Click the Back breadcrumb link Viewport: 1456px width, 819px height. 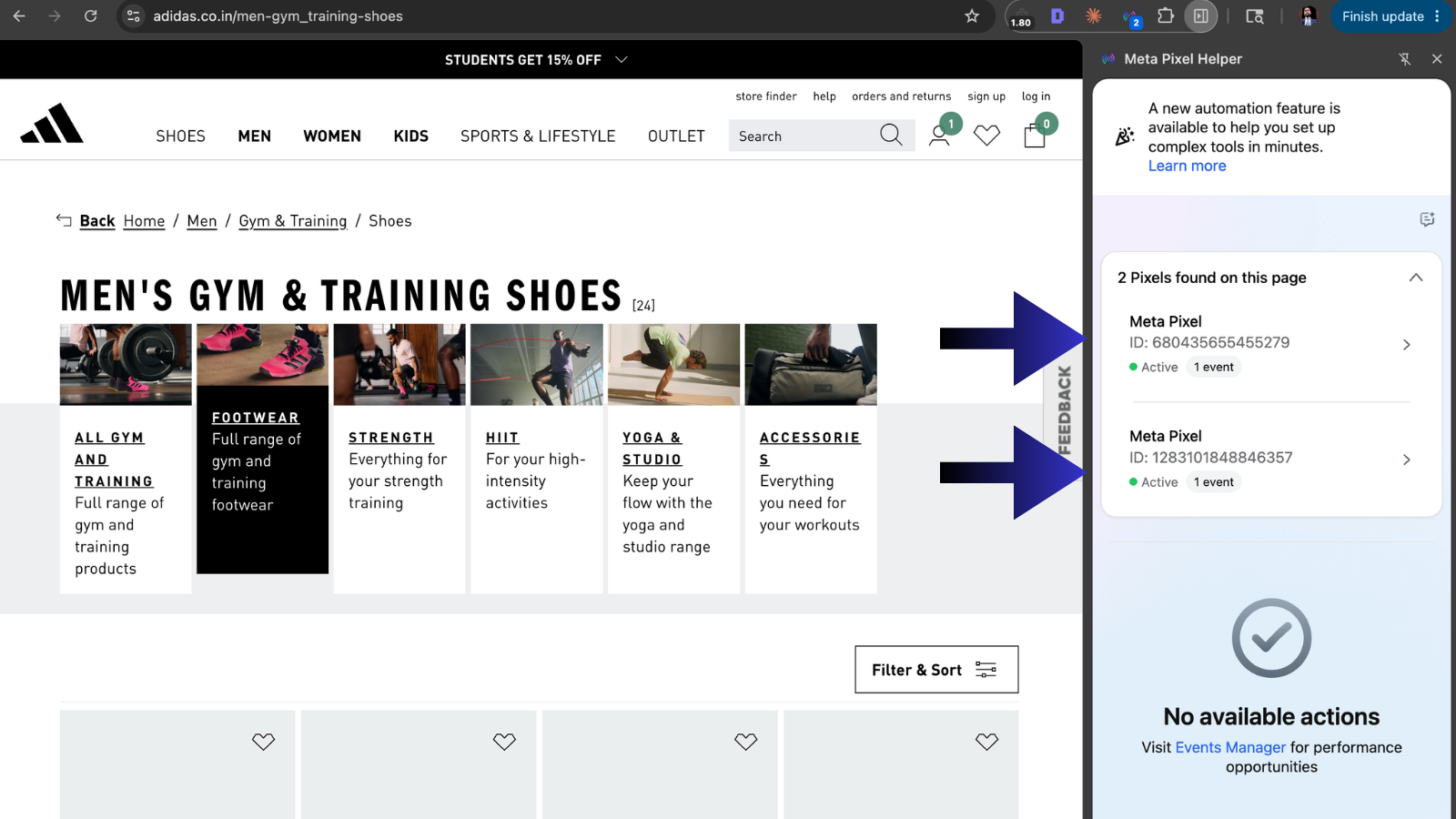coord(96,221)
